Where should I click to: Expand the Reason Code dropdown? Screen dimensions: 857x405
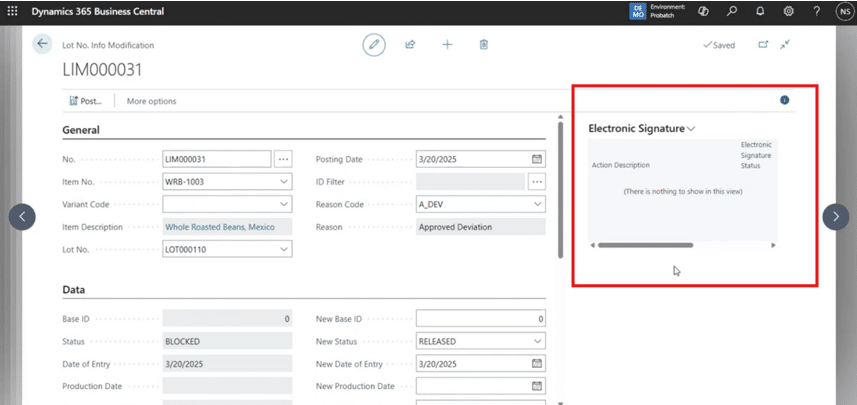coord(537,204)
